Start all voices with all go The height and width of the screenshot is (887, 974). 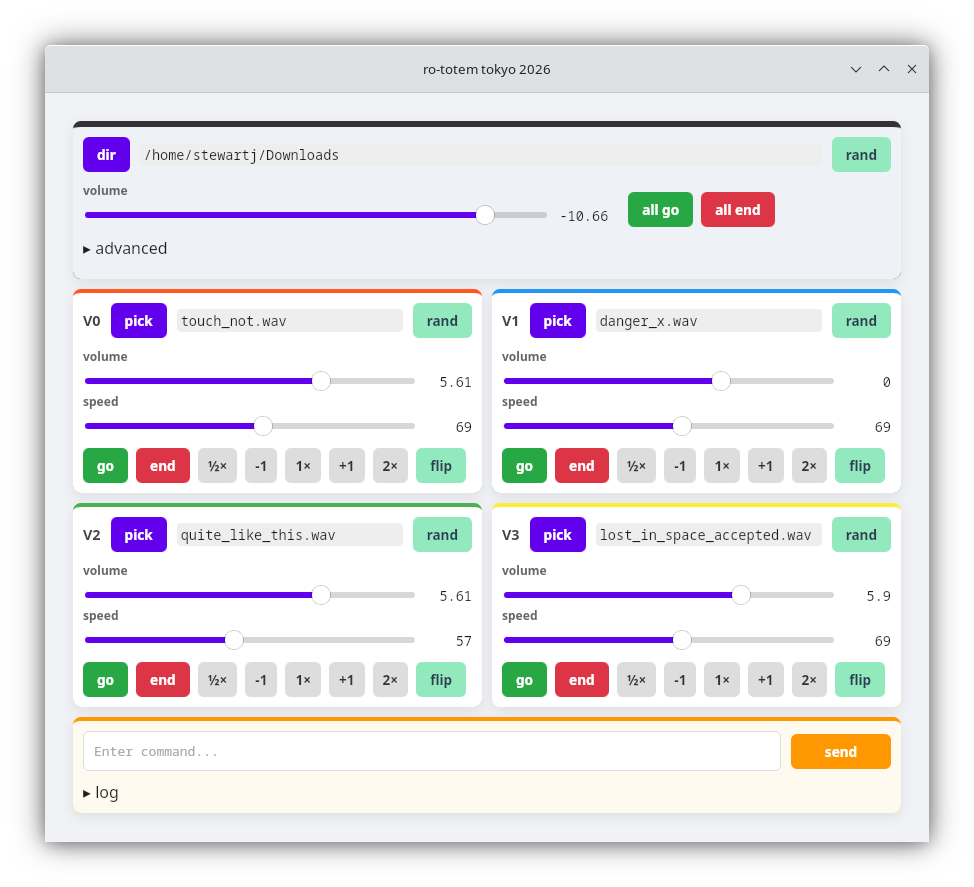[660, 210]
